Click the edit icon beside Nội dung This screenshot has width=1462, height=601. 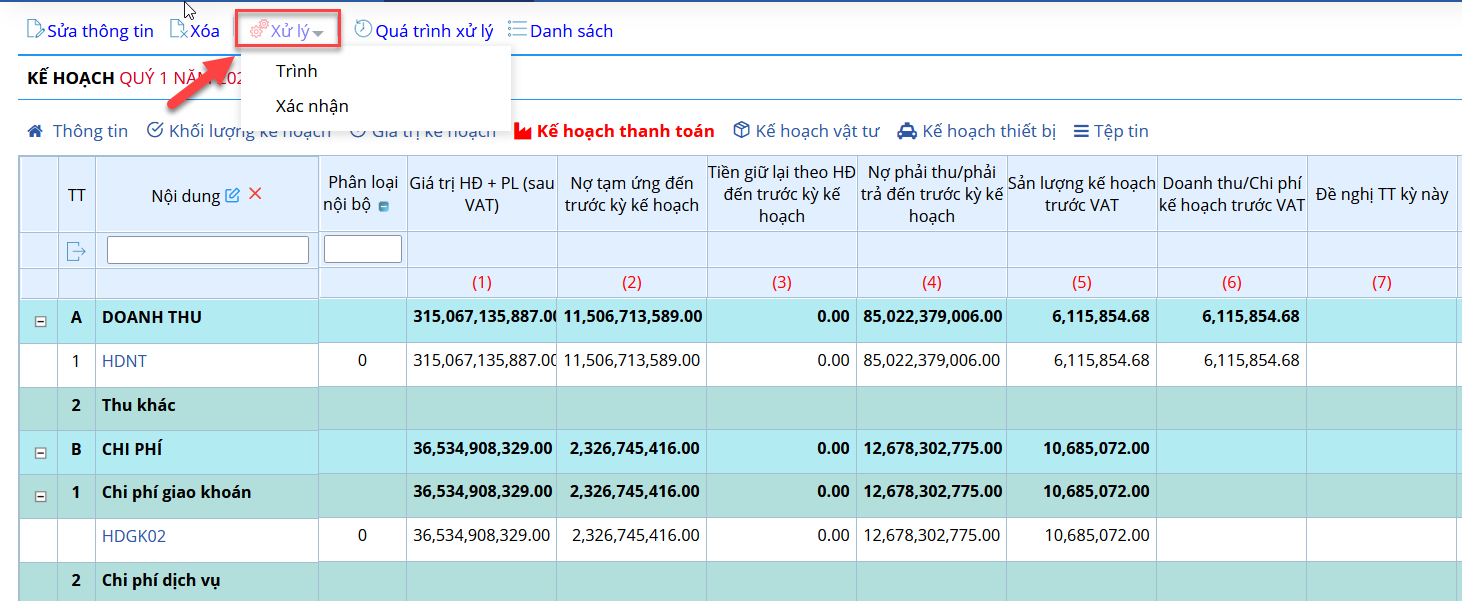(x=233, y=195)
